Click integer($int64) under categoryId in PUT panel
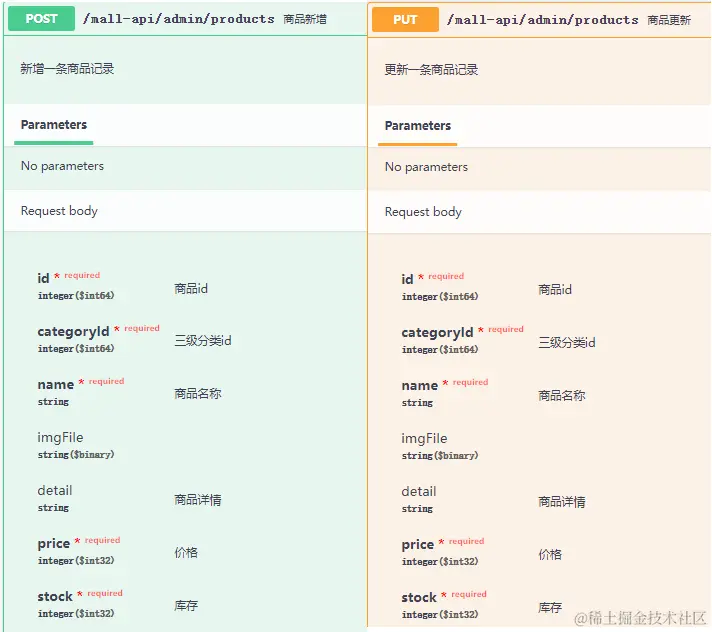Viewport: 712px width, 632px height. pyautogui.click(x=440, y=350)
